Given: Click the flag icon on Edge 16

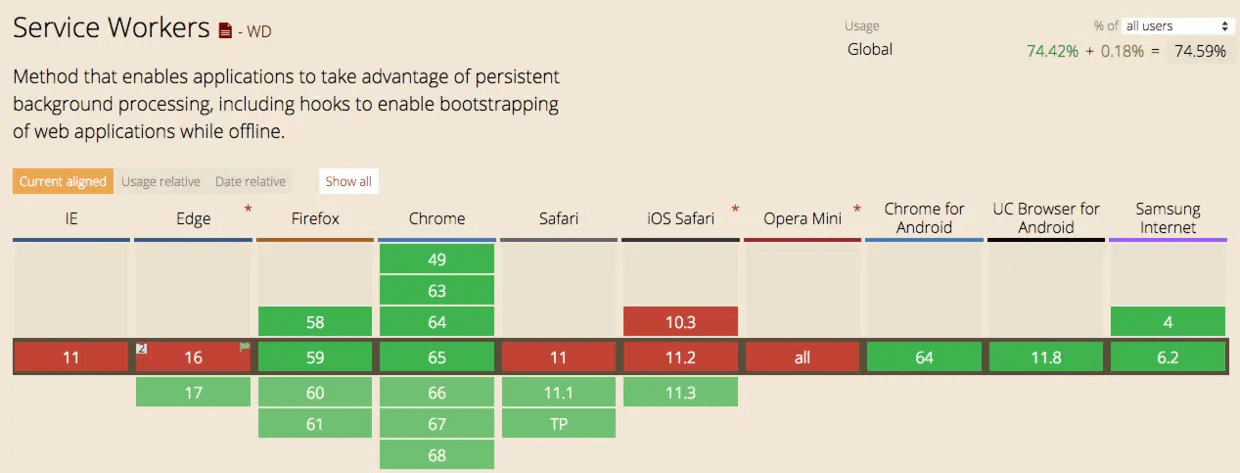Looking at the screenshot, I should click(x=244, y=347).
